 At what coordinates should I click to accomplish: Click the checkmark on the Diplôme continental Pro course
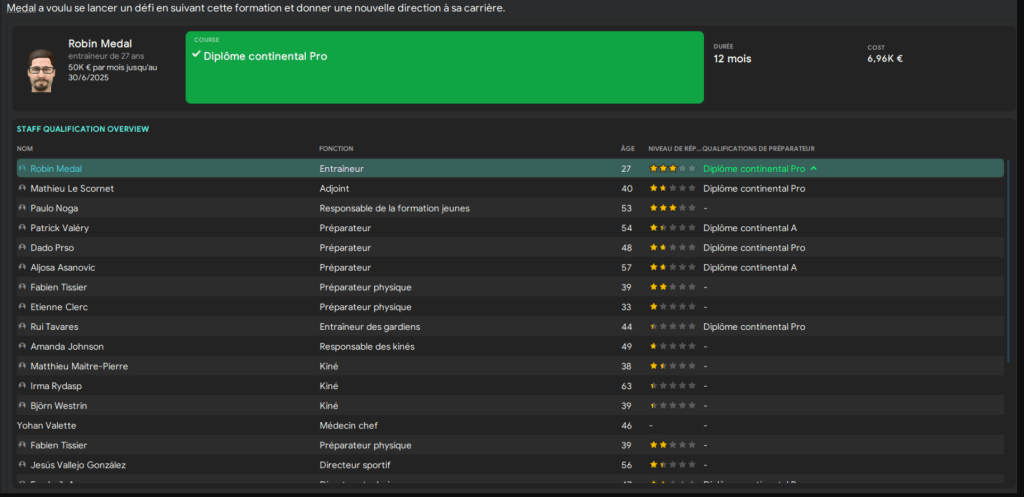[x=196, y=56]
